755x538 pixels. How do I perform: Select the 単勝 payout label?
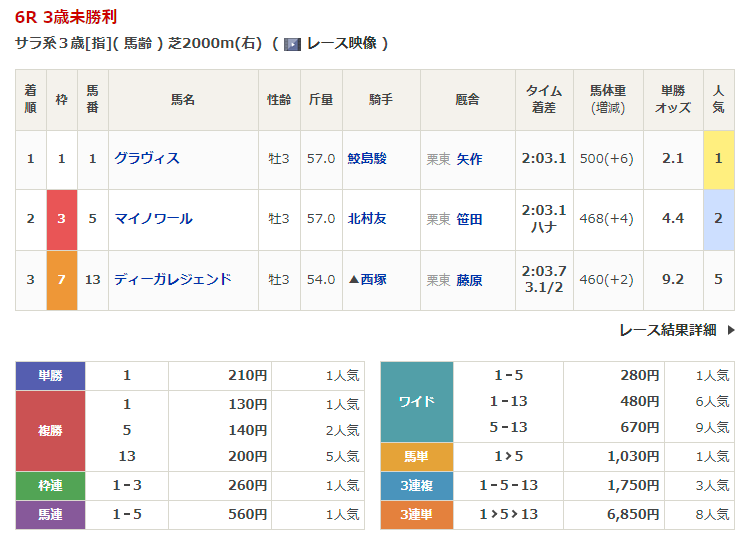(x=50, y=376)
